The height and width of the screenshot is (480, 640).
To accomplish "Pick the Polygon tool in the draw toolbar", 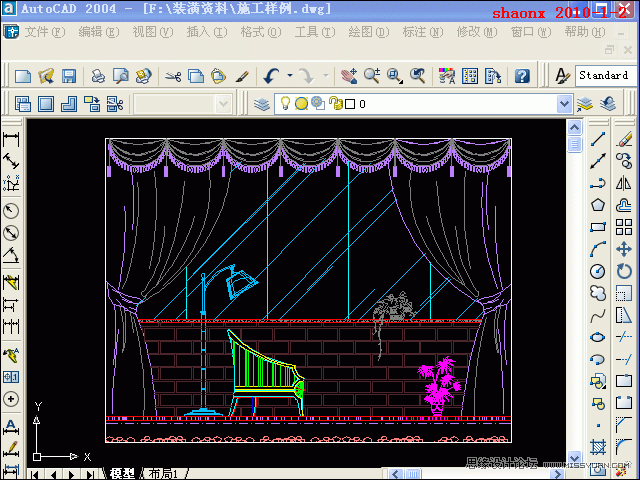I will 598,205.
